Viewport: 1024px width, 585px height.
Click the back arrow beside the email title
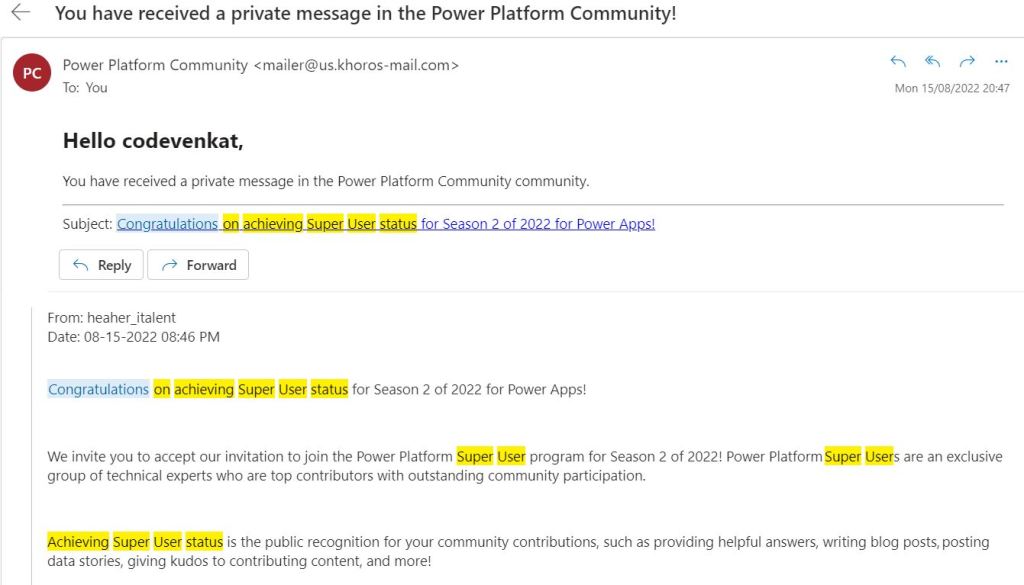(x=20, y=13)
